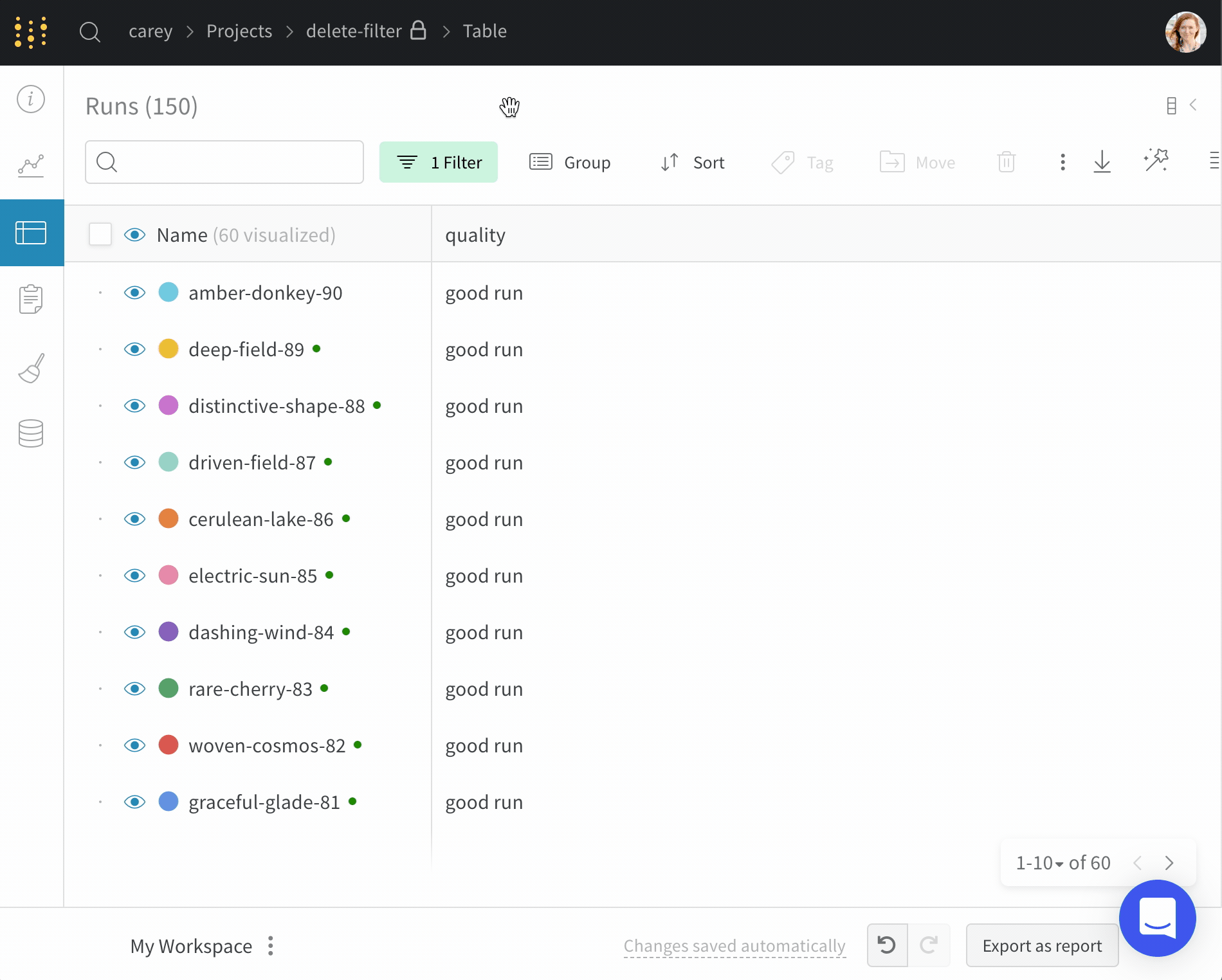Open the project overview info icon
This screenshot has width=1222, height=980.
click(31, 99)
